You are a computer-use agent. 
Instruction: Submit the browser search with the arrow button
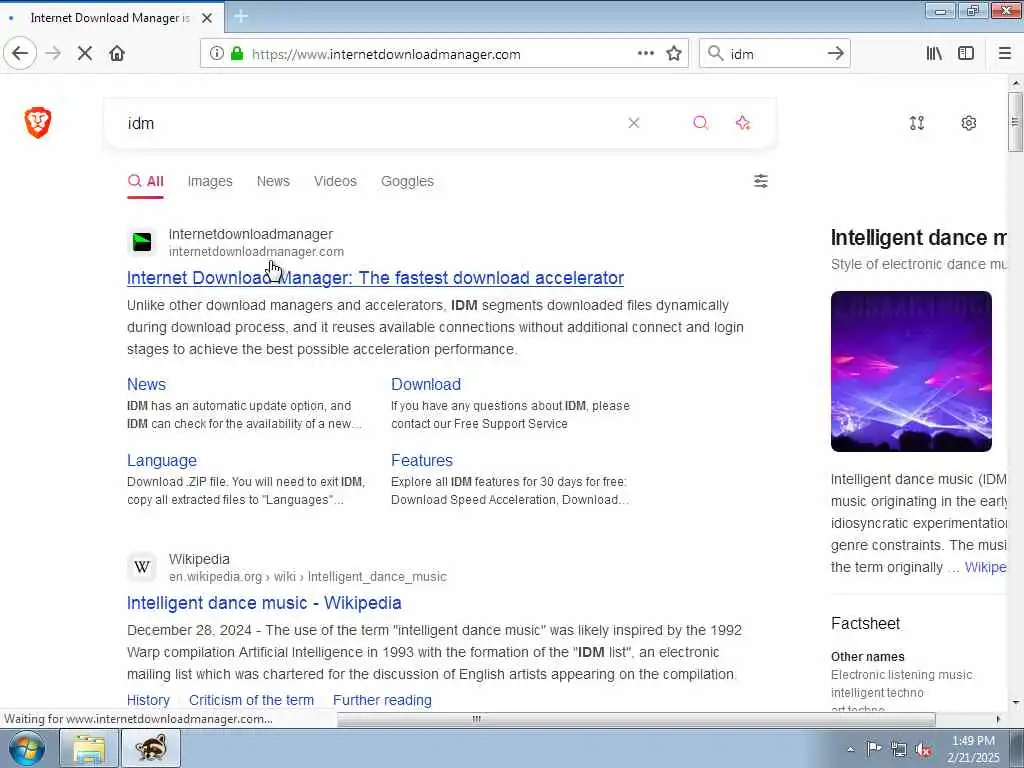[x=835, y=54]
